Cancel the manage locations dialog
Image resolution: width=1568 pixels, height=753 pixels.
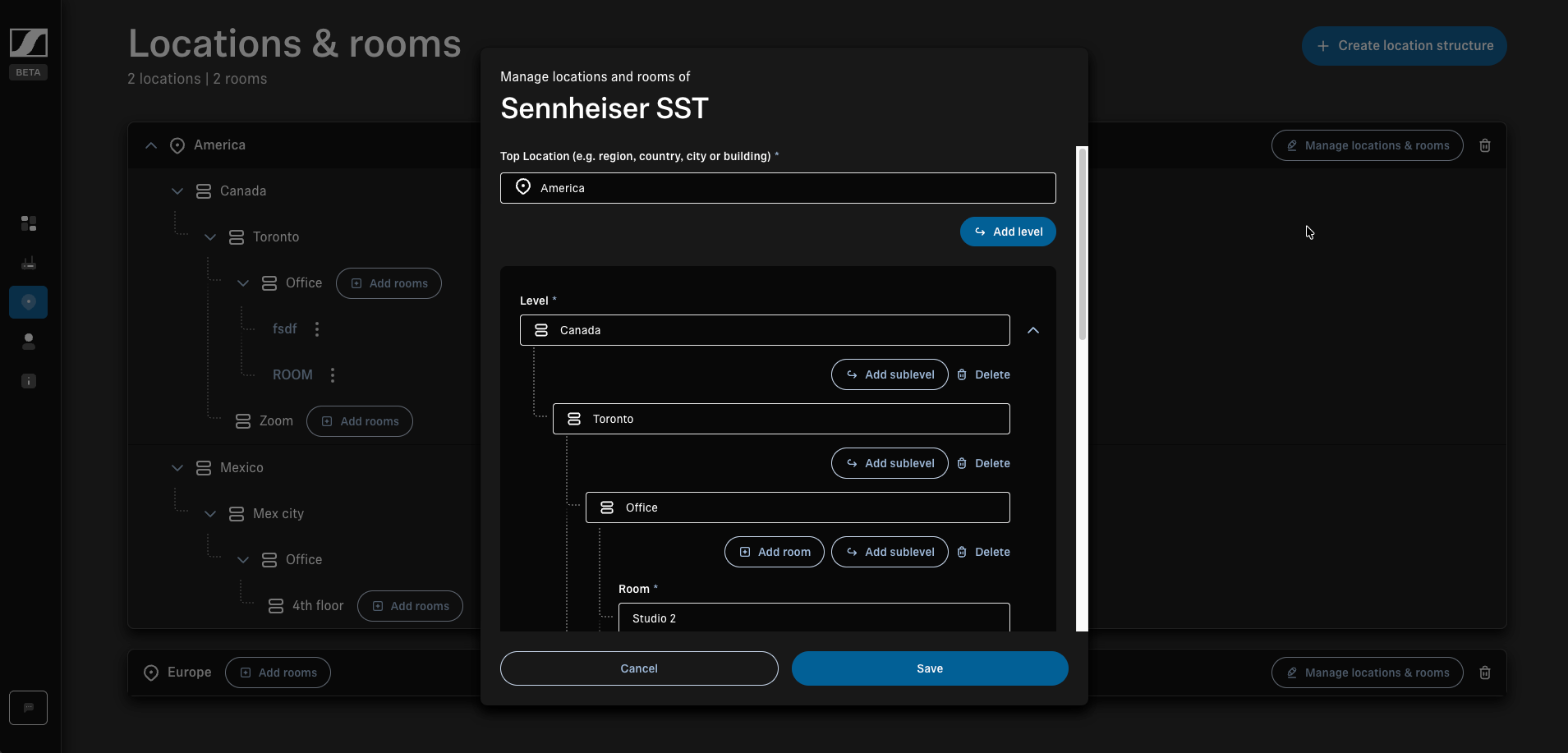point(638,668)
